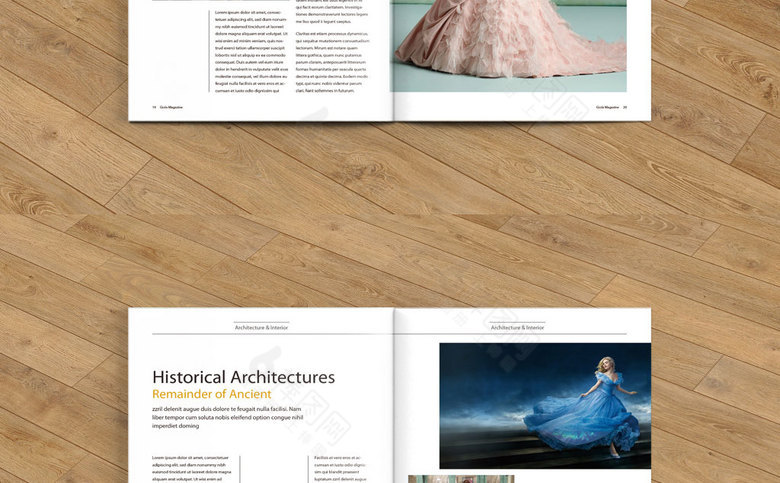Click 'Architecture & Interior' header above the blue gown photo
Viewport: 780px width, 483px height.
click(517, 327)
